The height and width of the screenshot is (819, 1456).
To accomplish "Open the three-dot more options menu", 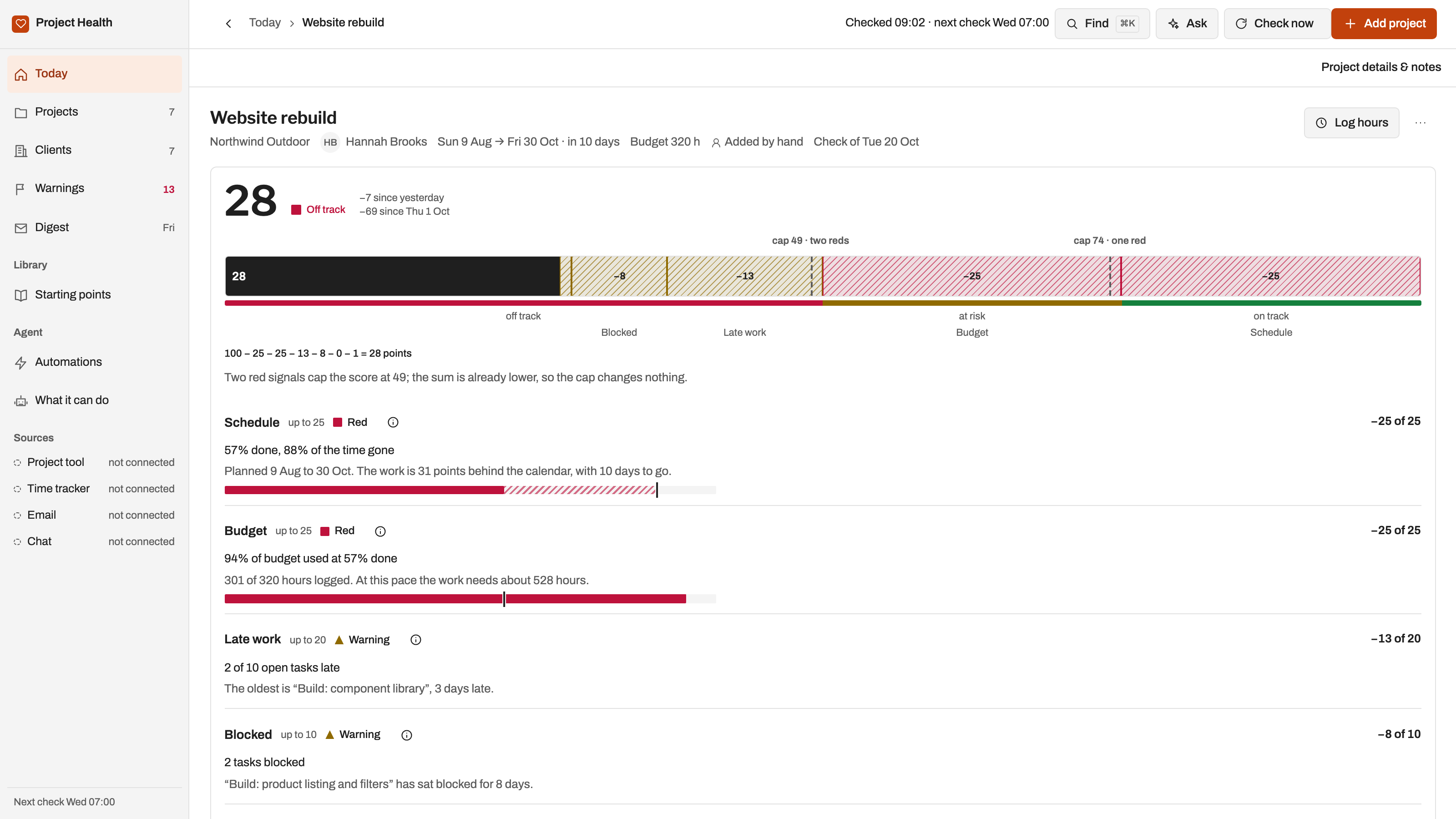I will [1420, 123].
